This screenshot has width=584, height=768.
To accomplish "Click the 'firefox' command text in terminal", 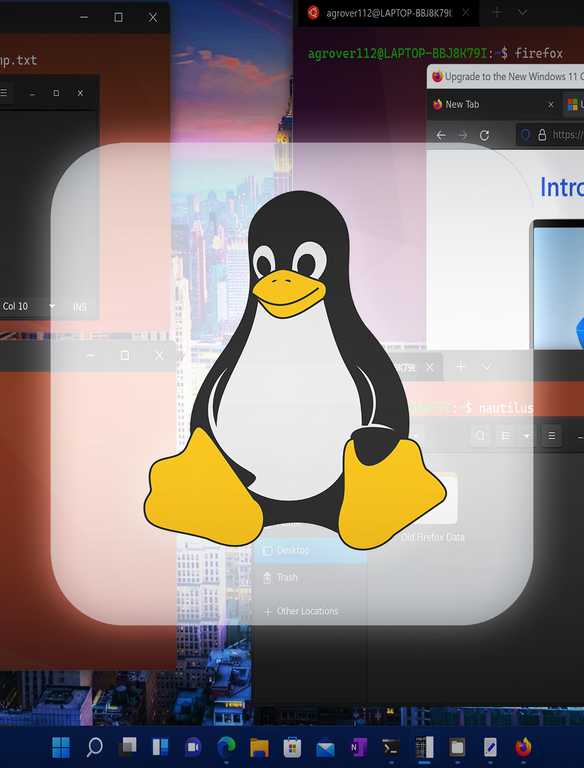I will coord(538,53).
